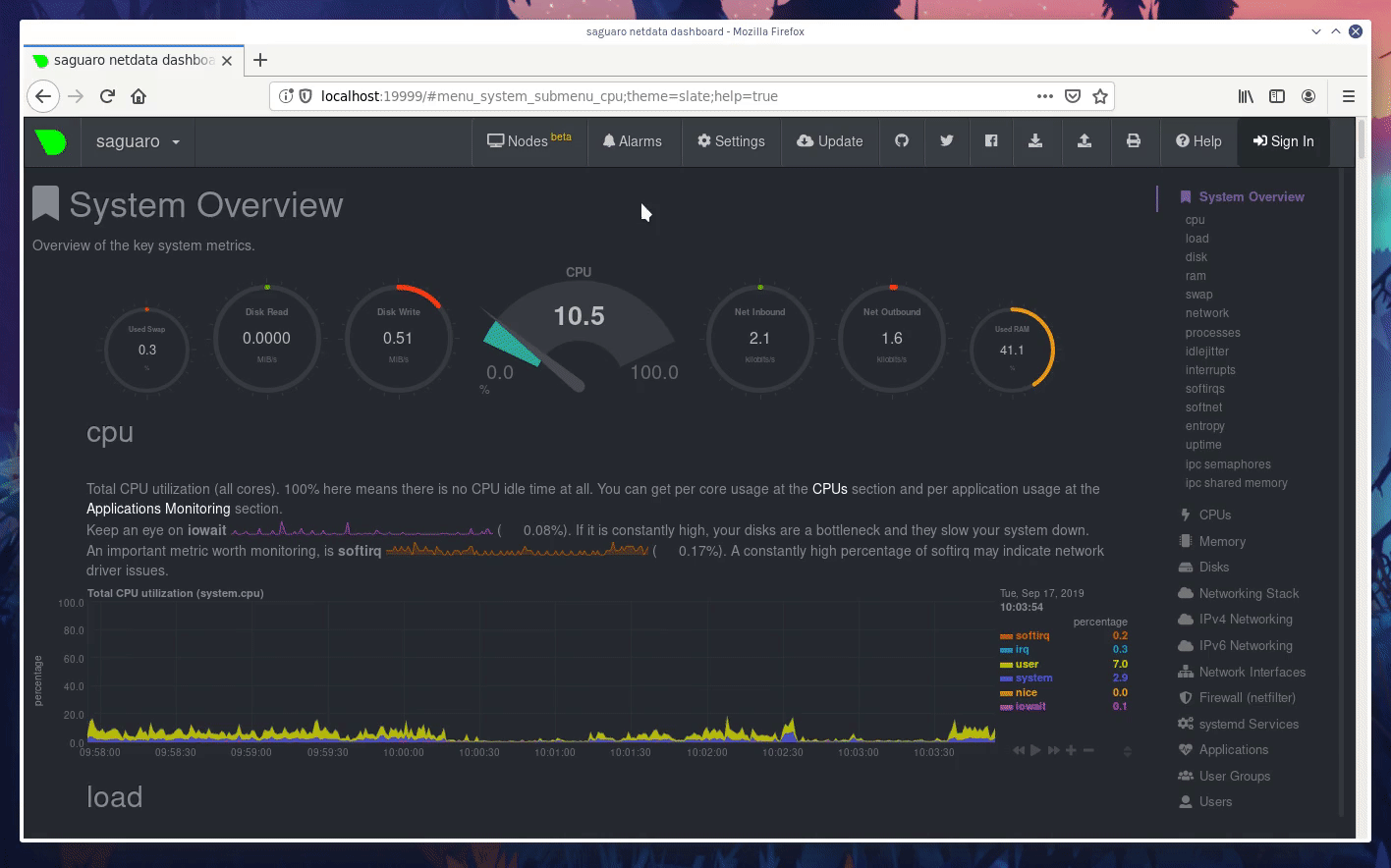The height and width of the screenshot is (868, 1391).
Task: Expand the Memory sidebar section
Action: tap(1222, 541)
